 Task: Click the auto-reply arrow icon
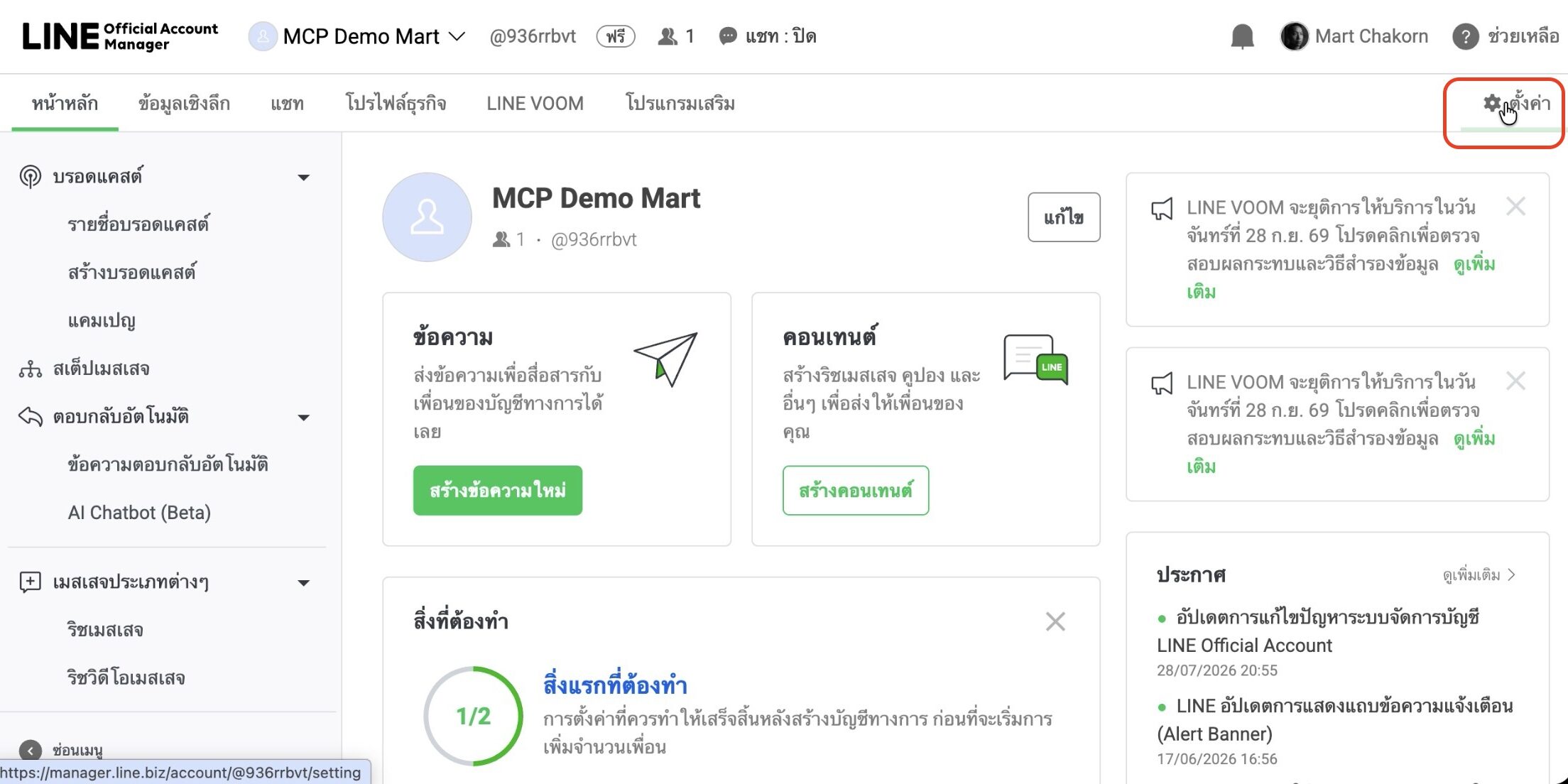point(30,417)
